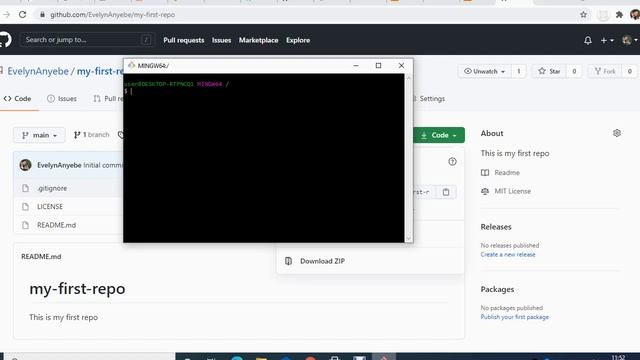Open the .gitignore file

52,188
